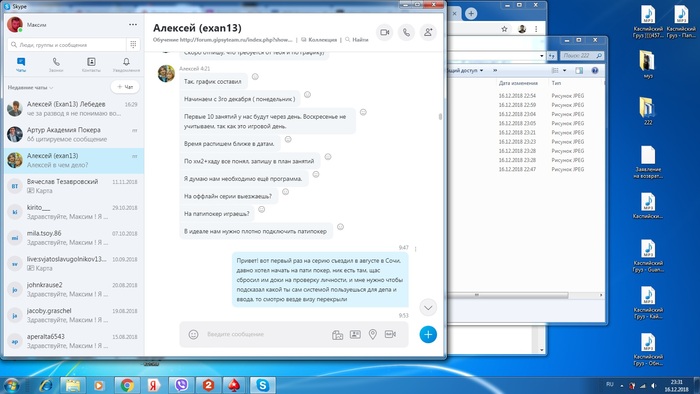
Task: Open the more options menu beside Максим
Action: (x=133, y=25)
